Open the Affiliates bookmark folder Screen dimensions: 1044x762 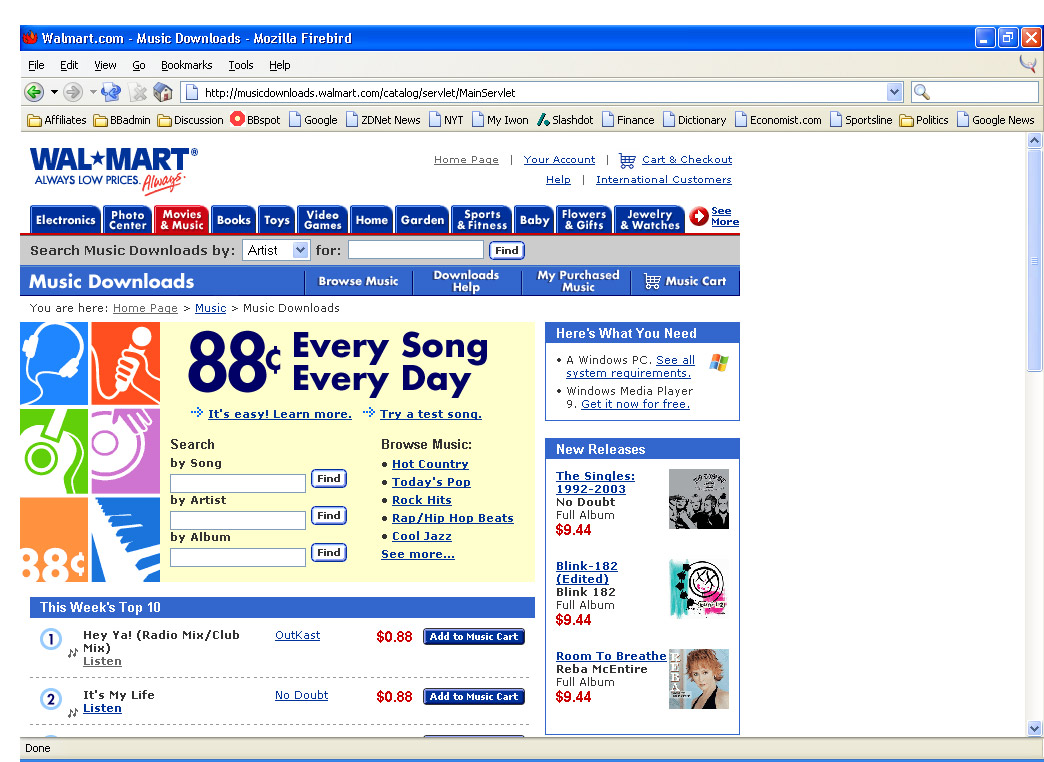(x=57, y=120)
